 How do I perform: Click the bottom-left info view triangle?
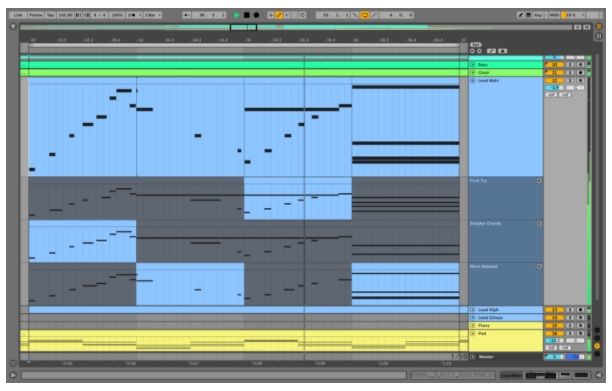click(13, 375)
